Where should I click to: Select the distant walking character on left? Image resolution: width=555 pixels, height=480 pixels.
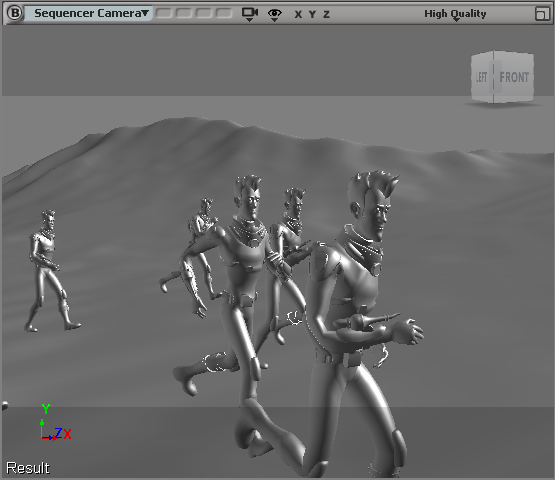[50, 271]
